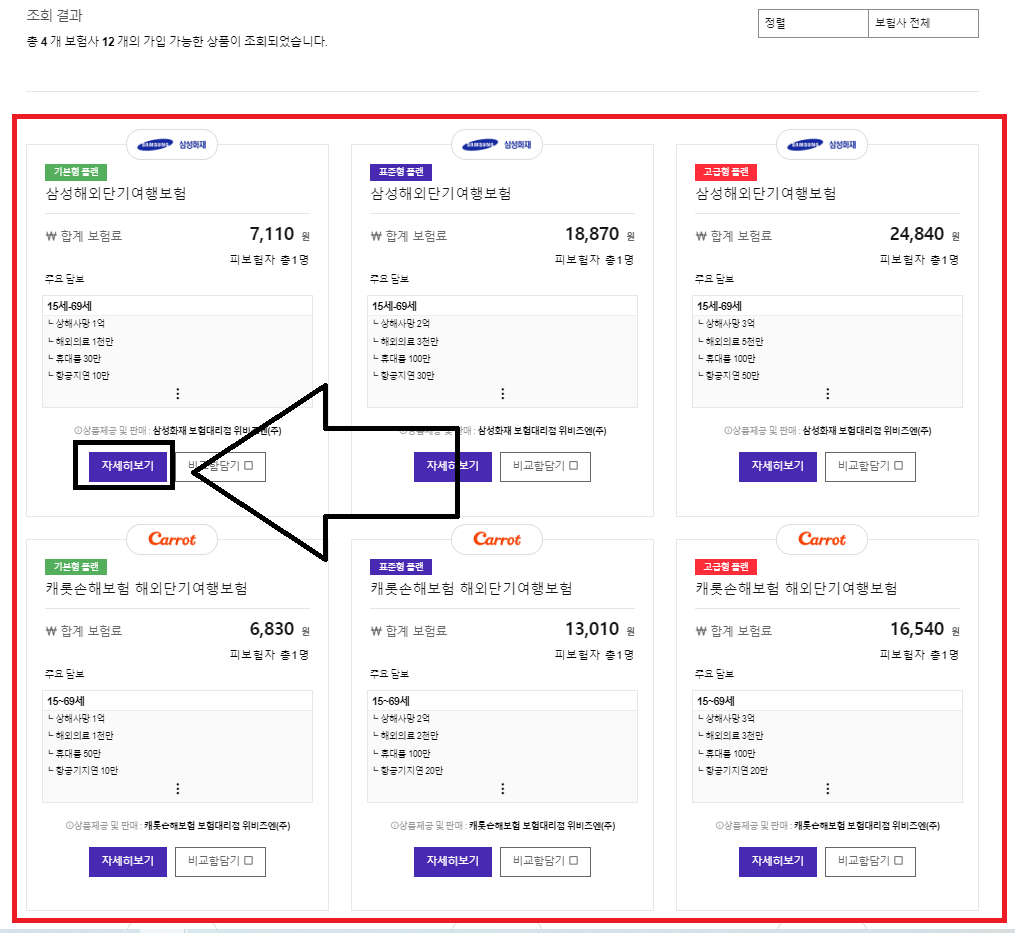Click Samsung logo on the 7,110원 card
Screen dimensions: 1015x933
coord(172,144)
